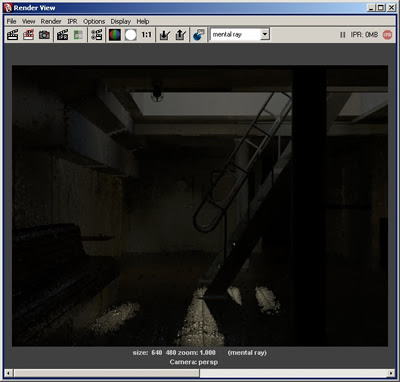Click the Remove Image up-arrow icon
The width and height of the screenshot is (400, 382).
[181, 35]
